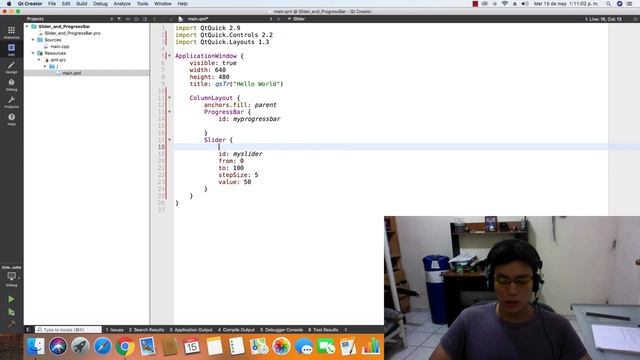
Task: Run the project with green arrow
Action: [x=11, y=299]
